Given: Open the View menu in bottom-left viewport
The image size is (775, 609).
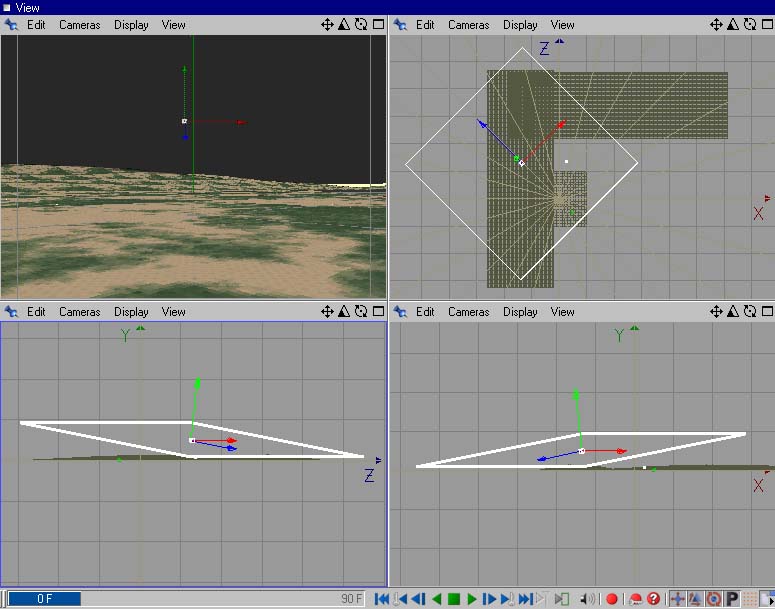Looking at the screenshot, I should [174, 312].
